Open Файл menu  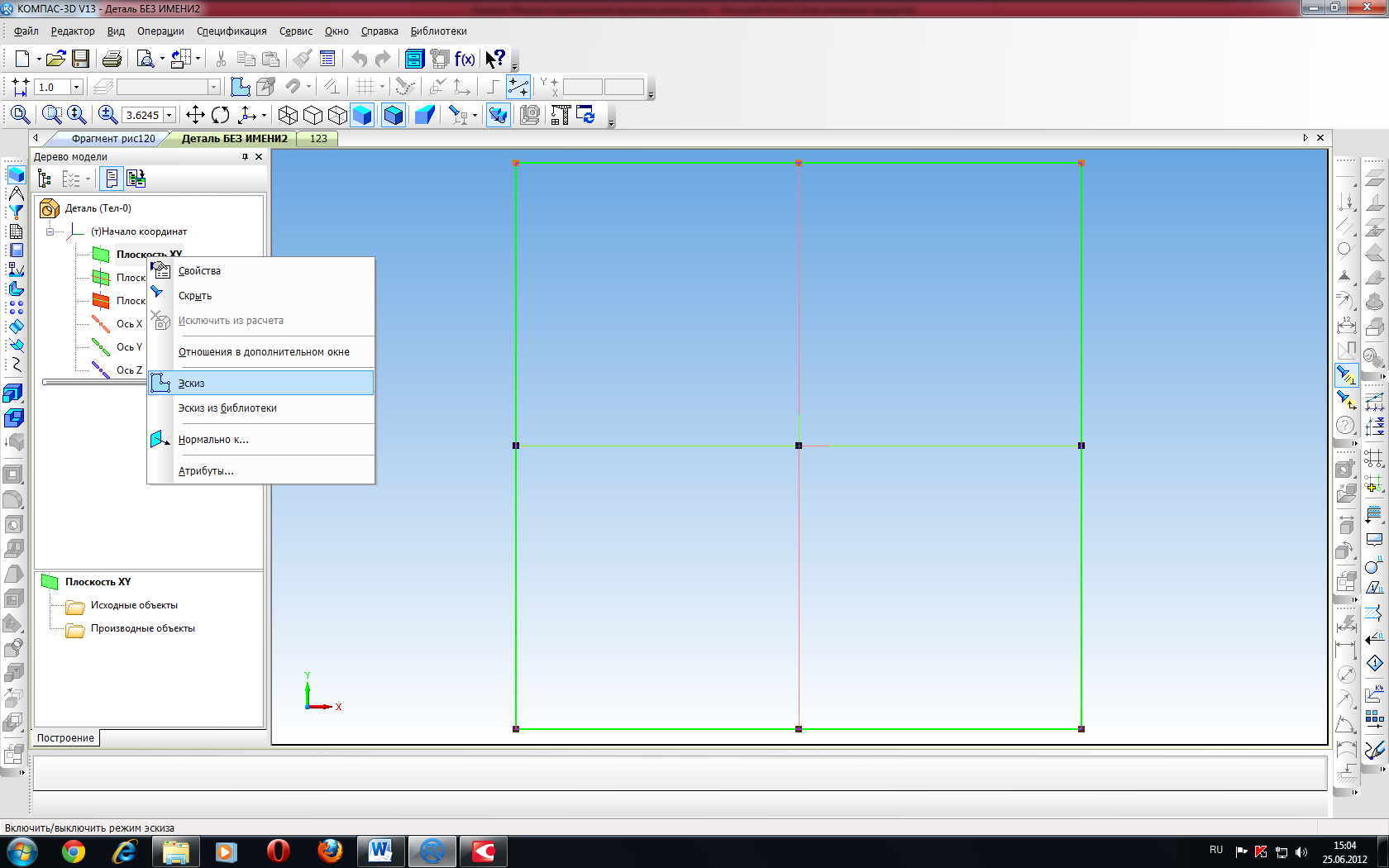click(x=26, y=31)
